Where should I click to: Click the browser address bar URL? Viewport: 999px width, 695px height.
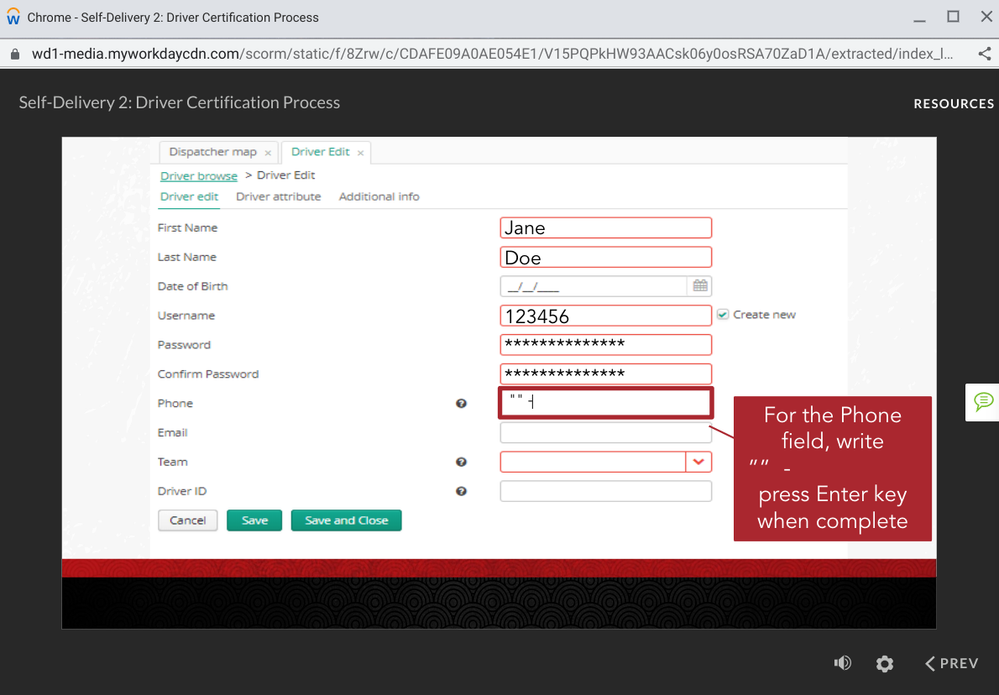[x=492, y=54]
